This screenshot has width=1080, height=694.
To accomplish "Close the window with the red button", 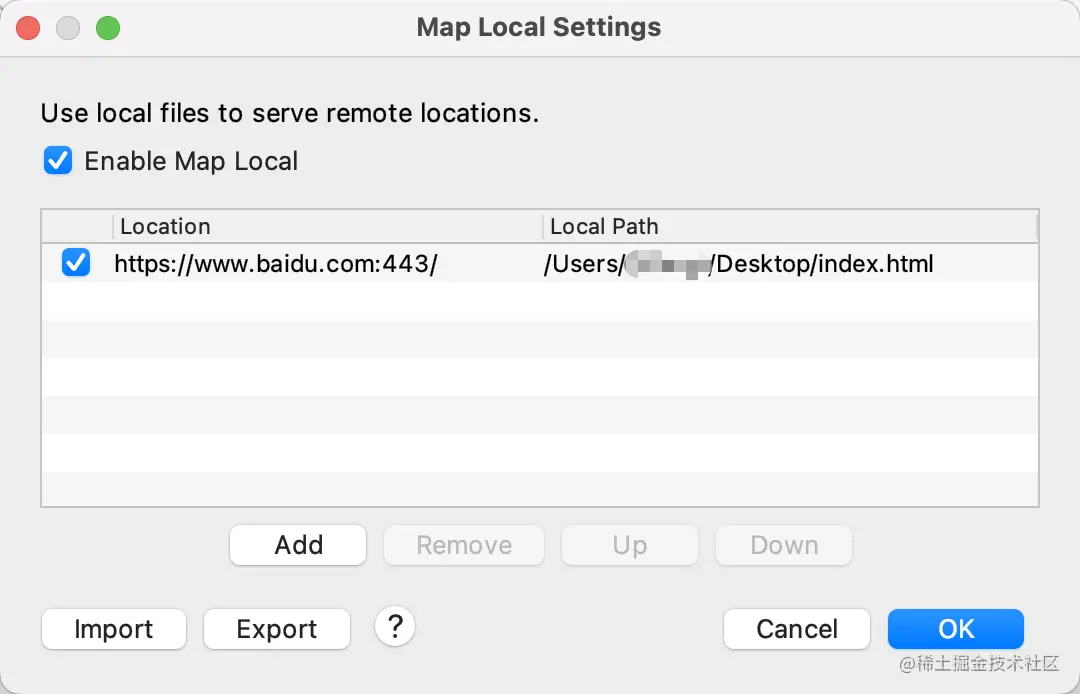I will point(29,28).
